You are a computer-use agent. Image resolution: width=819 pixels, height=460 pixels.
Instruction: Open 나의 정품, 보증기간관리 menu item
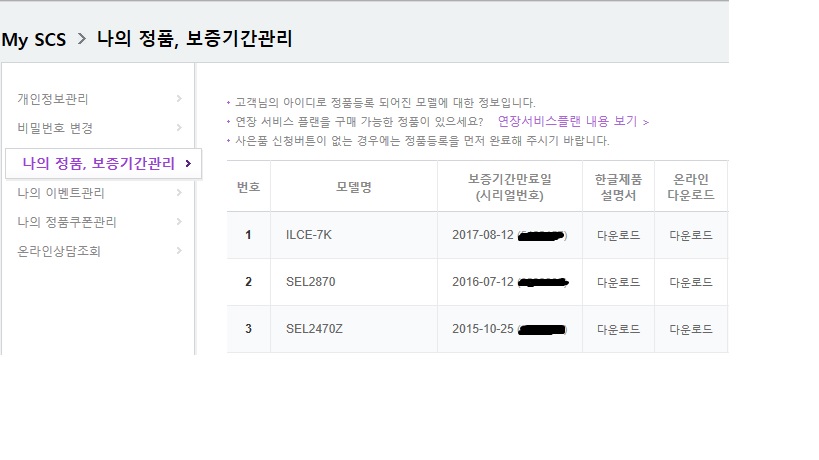tap(98, 163)
